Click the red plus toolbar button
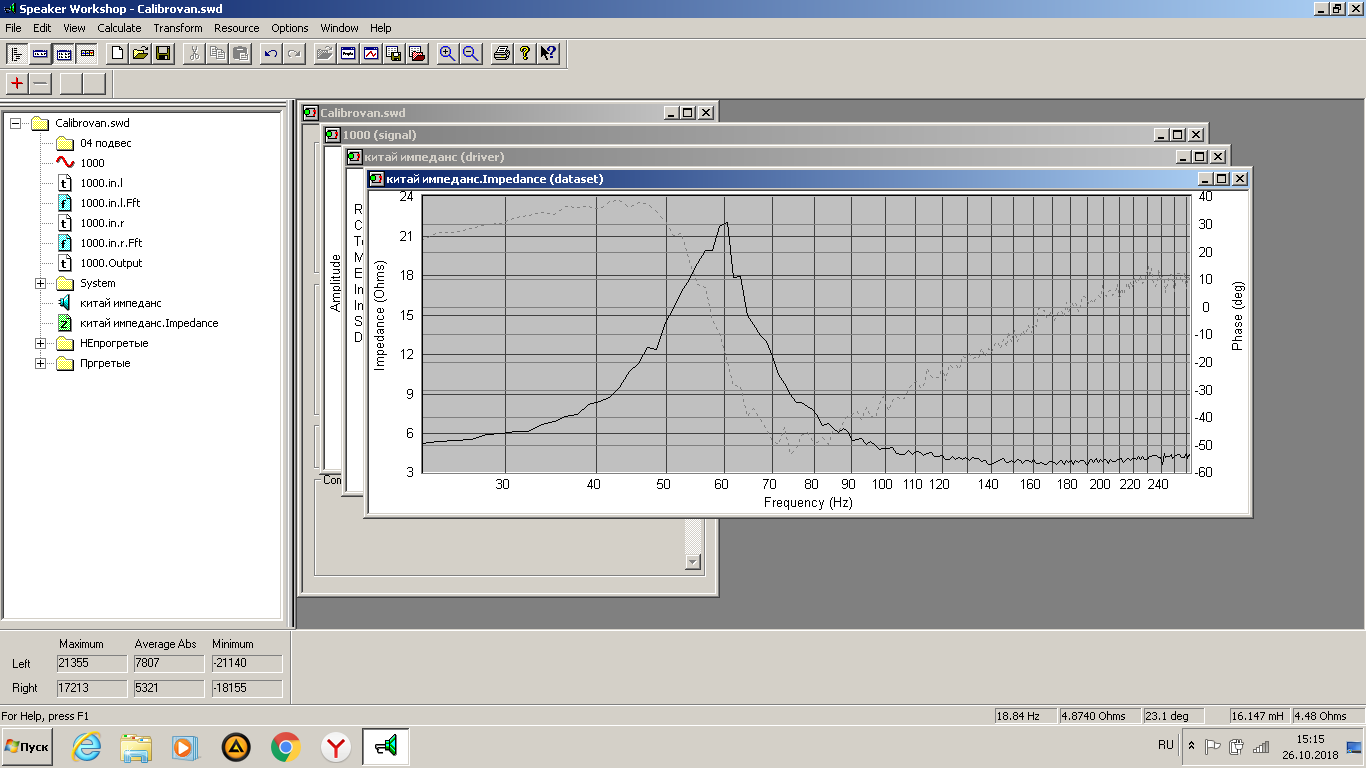Image resolution: width=1366 pixels, height=768 pixels. tap(17, 83)
